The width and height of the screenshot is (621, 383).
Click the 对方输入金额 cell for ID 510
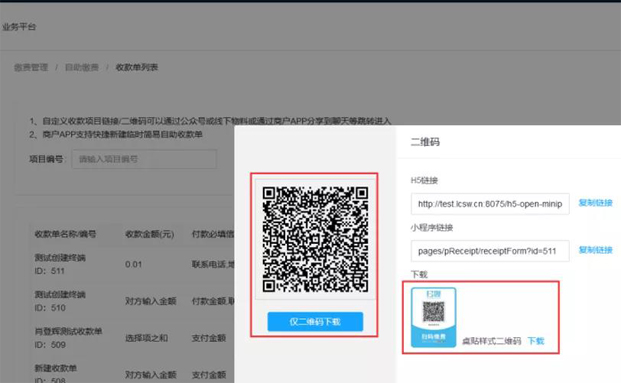pos(150,301)
